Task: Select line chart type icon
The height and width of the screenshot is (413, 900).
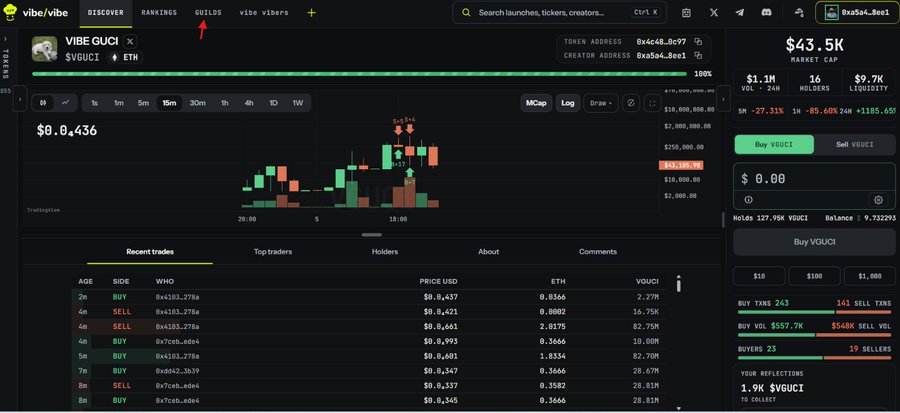Action: pos(65,103)
